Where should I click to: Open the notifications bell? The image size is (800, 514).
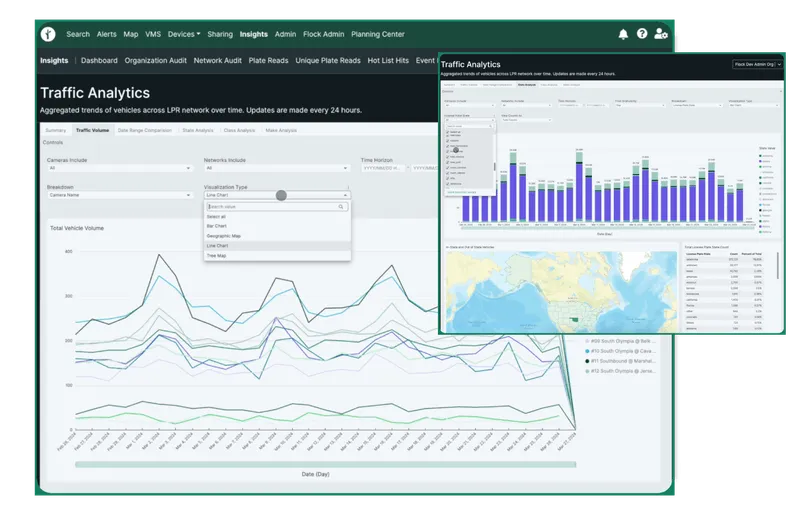(623, 34)
